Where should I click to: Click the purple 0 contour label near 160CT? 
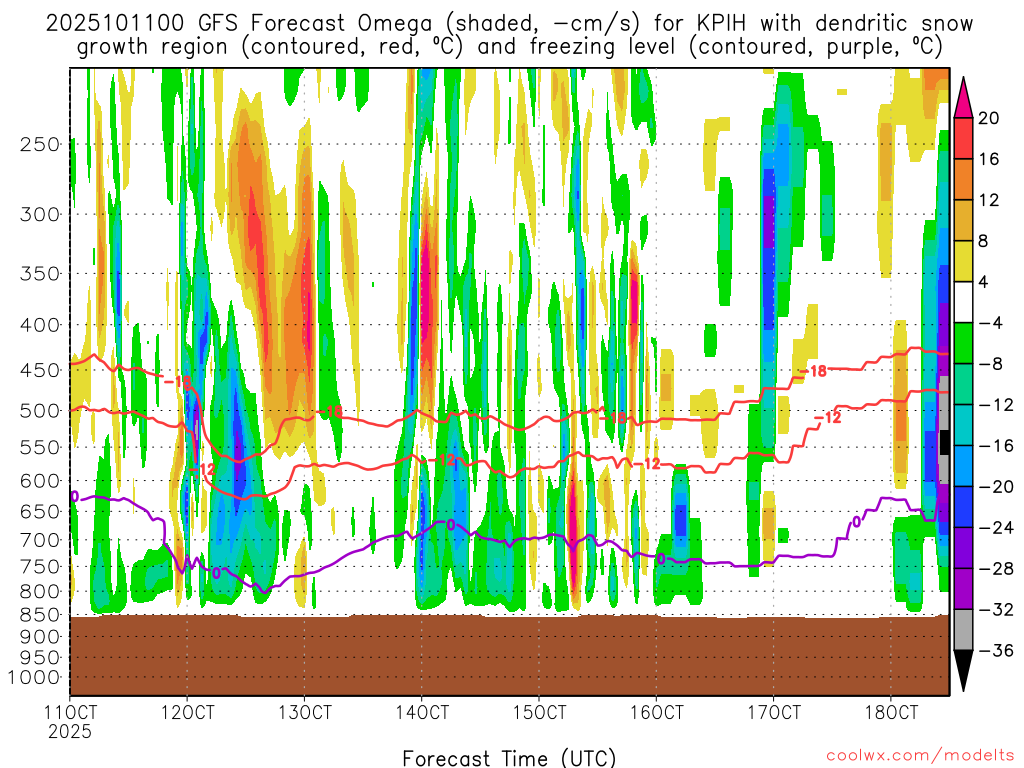661,559
